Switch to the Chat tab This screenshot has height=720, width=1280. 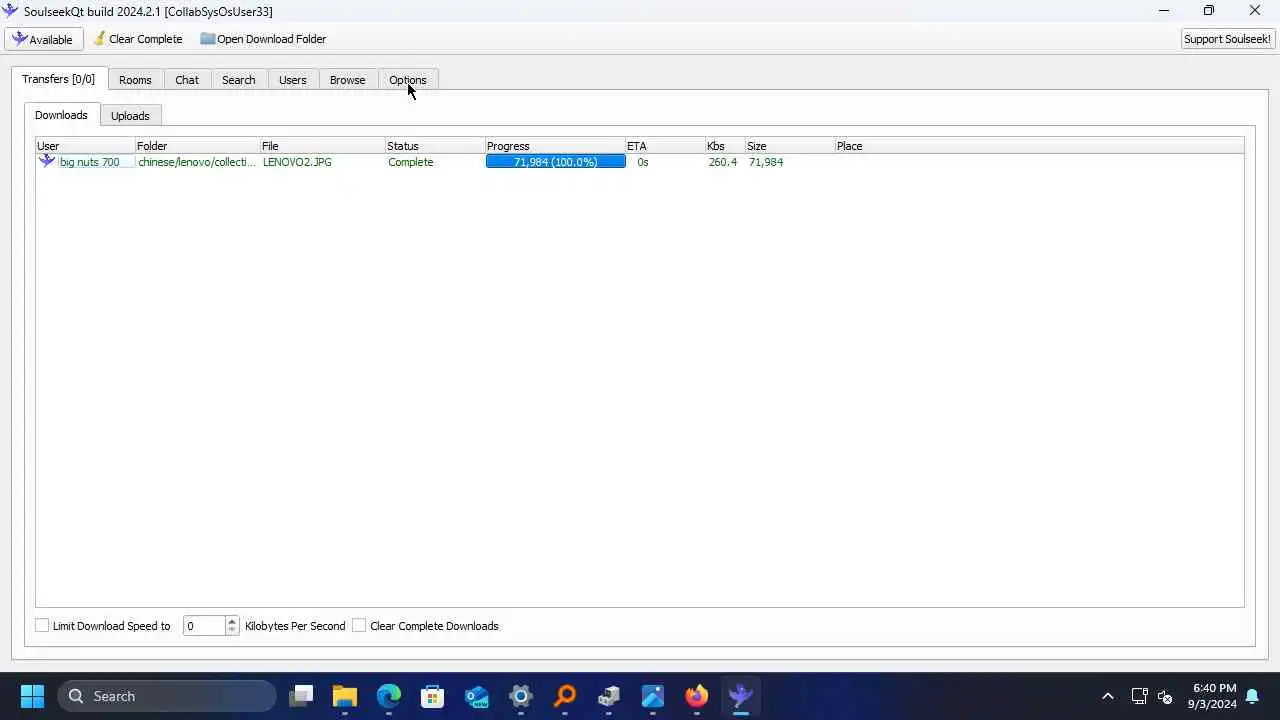tap(187, 80)
